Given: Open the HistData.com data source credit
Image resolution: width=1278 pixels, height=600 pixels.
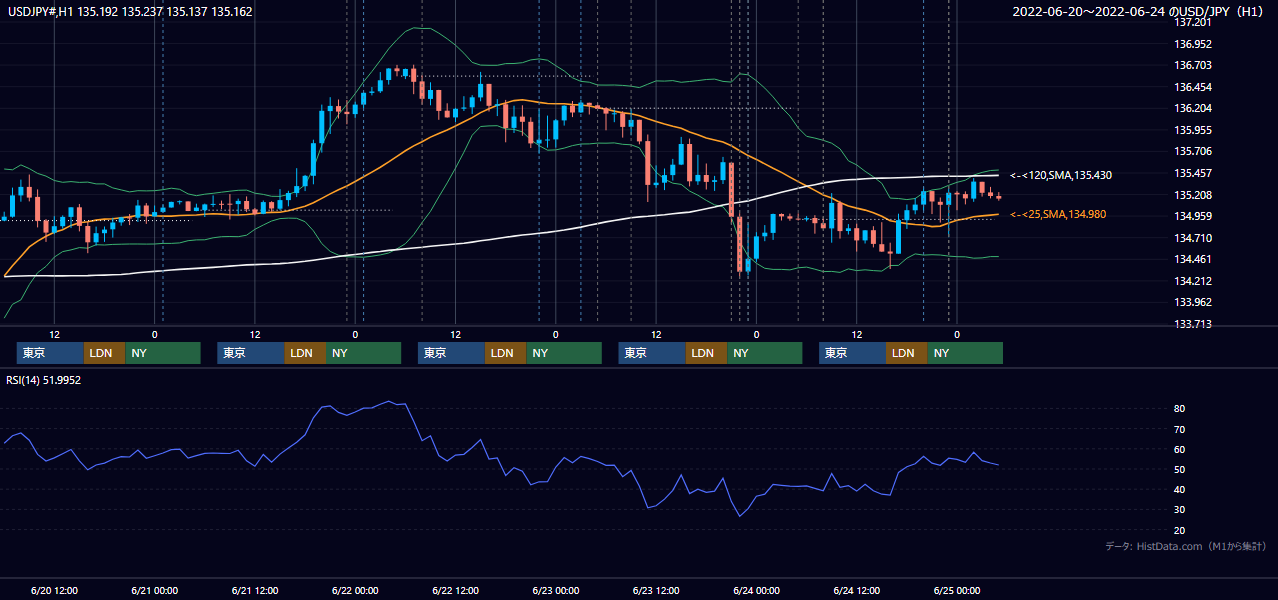Looking at the screenshot, I should click(1186, 546).
